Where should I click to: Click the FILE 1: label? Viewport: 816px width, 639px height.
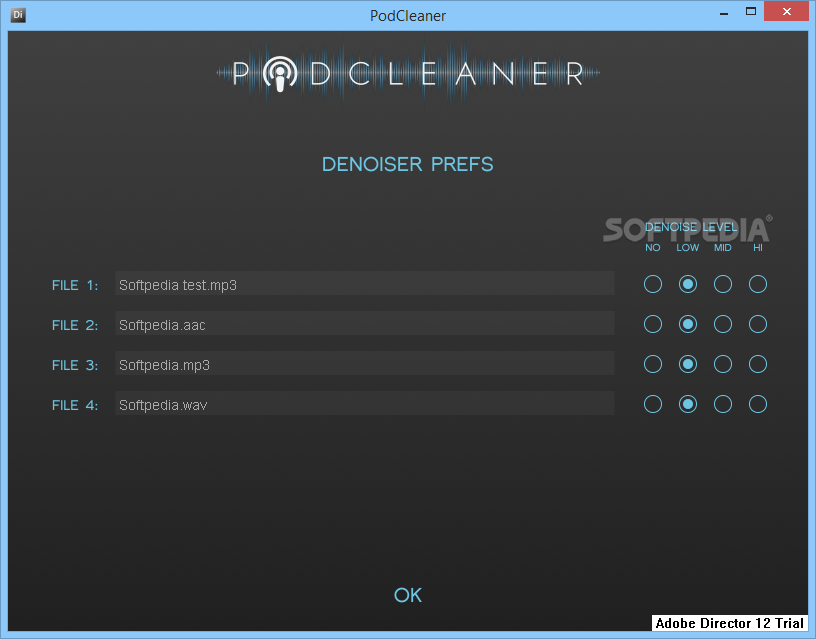coord(75,285)
